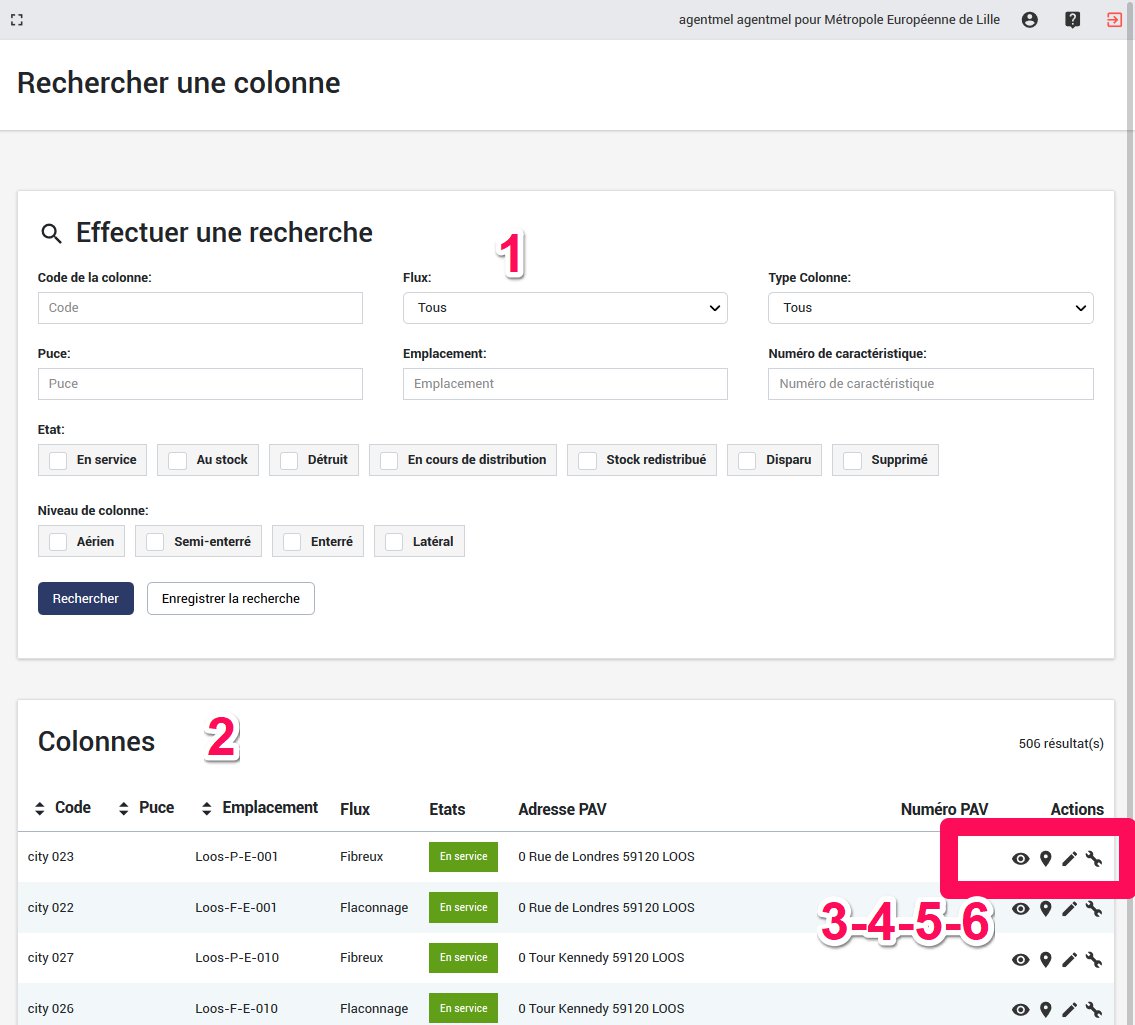Expand the Flux dropdown

coord(565,308)
